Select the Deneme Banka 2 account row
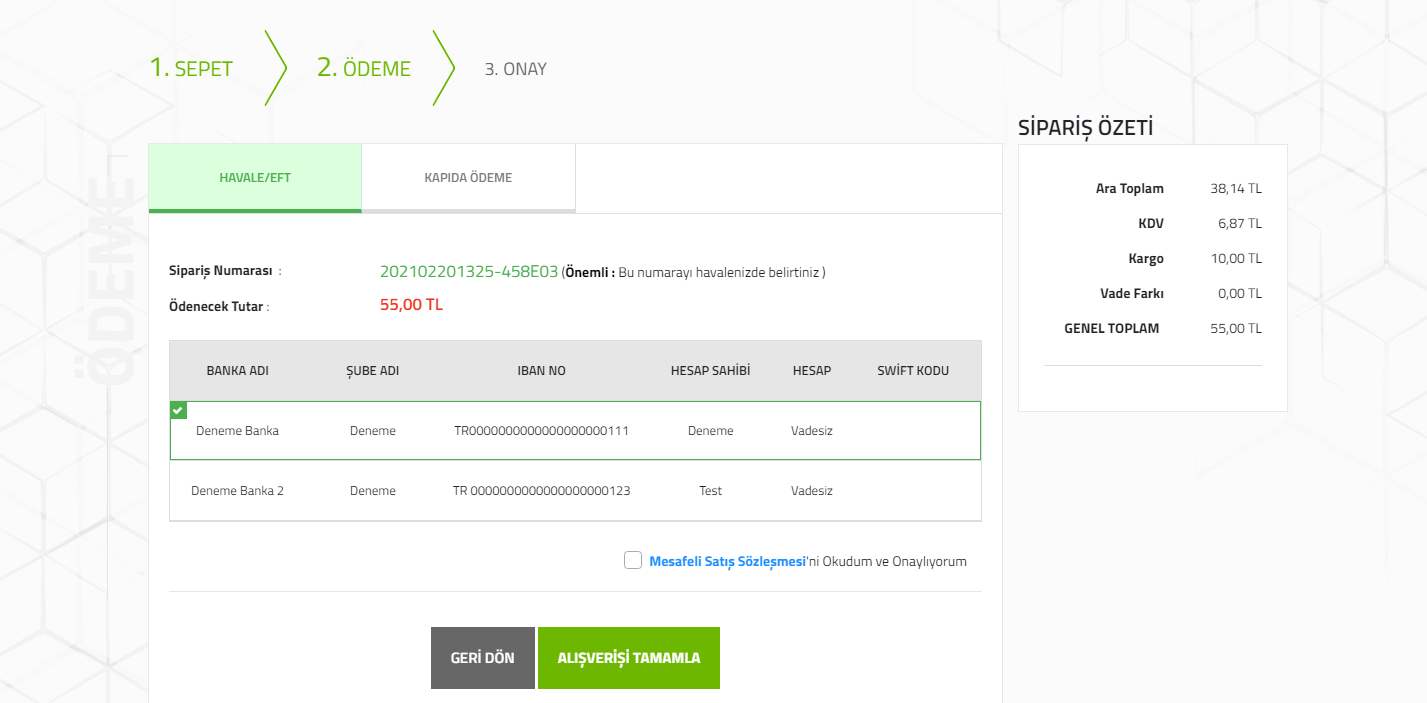Image resolution: width=1427 pixels, height=703 pixels. coord(575,491)
